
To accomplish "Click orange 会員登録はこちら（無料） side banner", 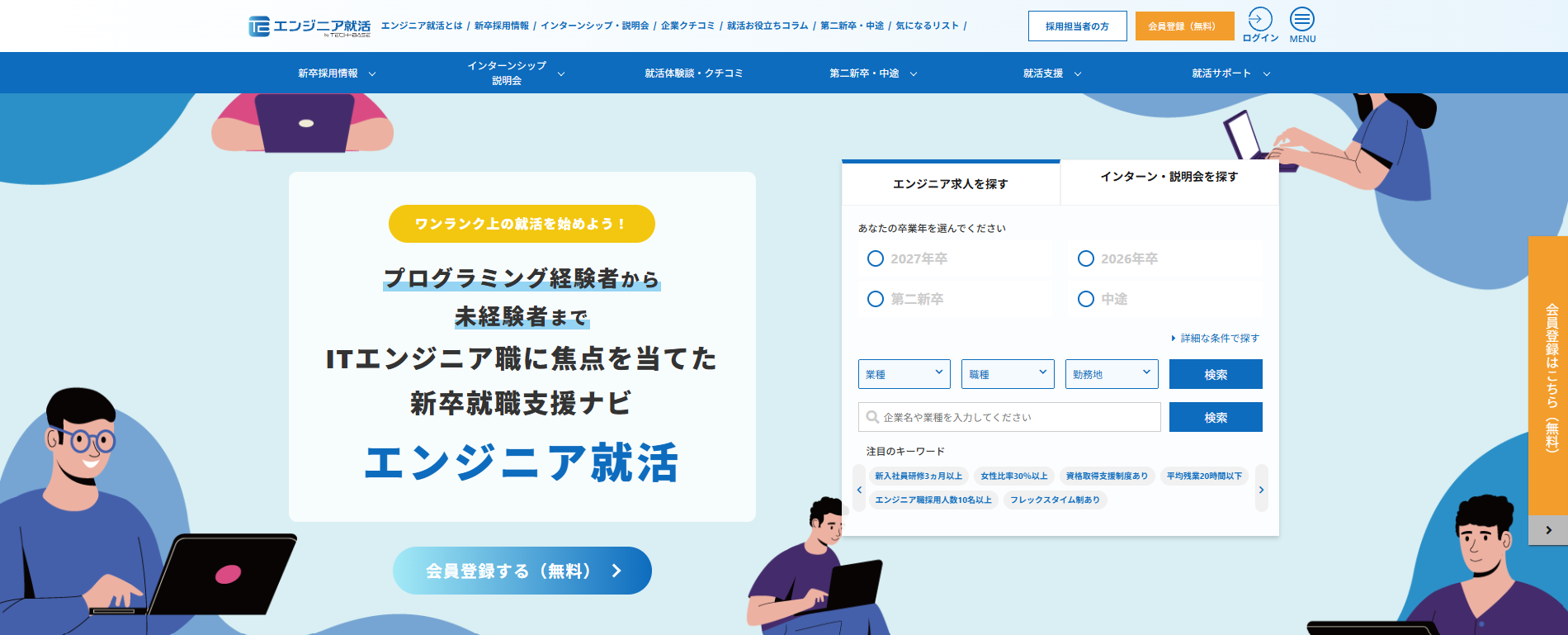I will (1548, 376).
